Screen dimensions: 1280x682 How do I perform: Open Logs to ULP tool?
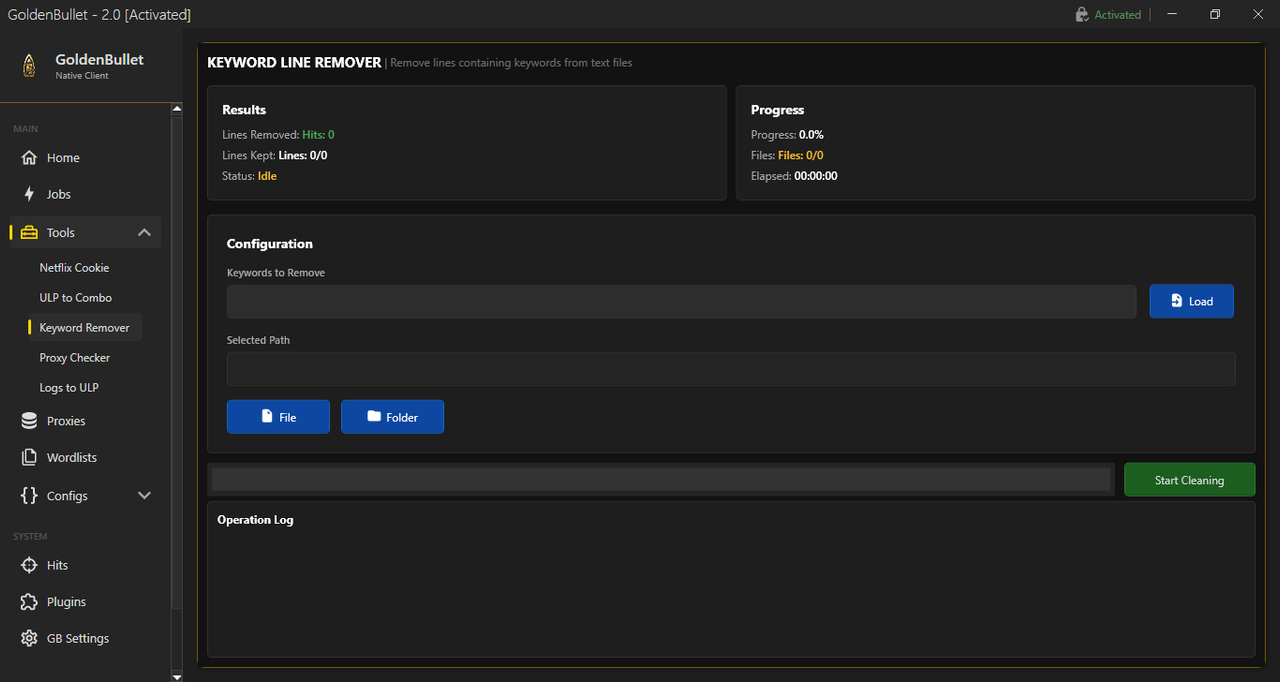[x=68, y=388]
